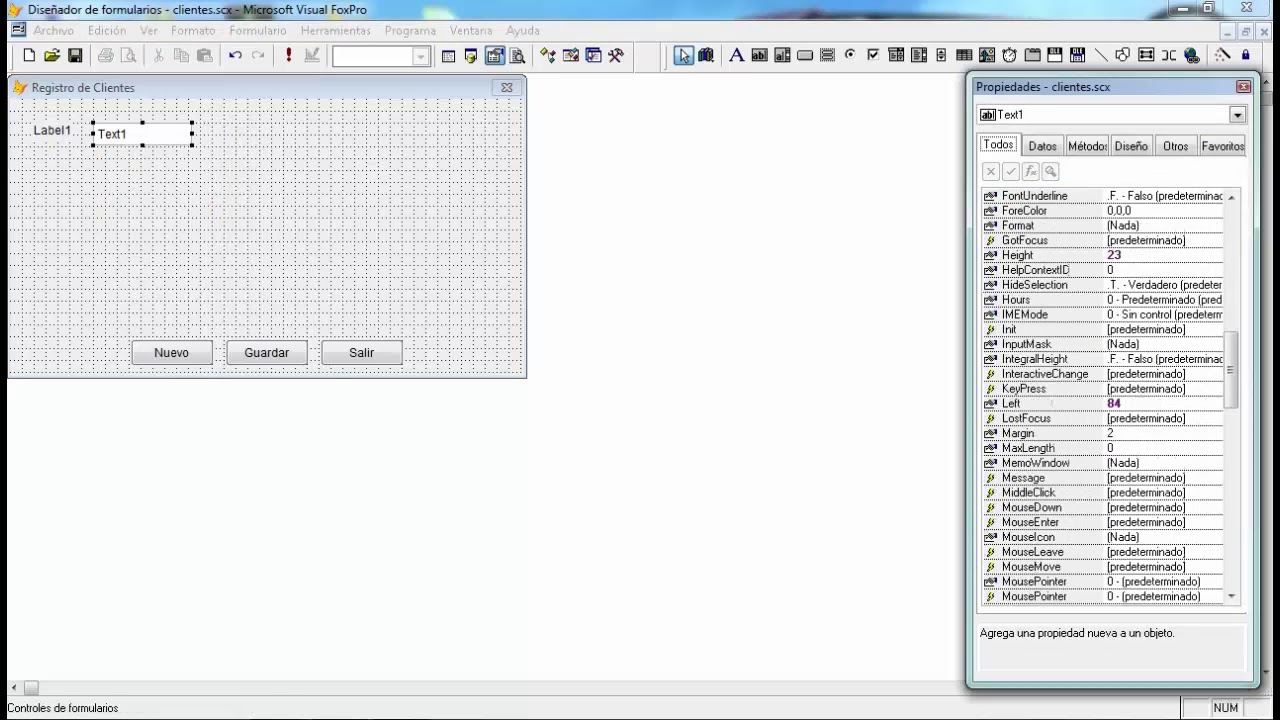The image size is (1280, 720).
Task: Click the Propiedades list scrollbar thumb
Action: [x=1231, y=370]
